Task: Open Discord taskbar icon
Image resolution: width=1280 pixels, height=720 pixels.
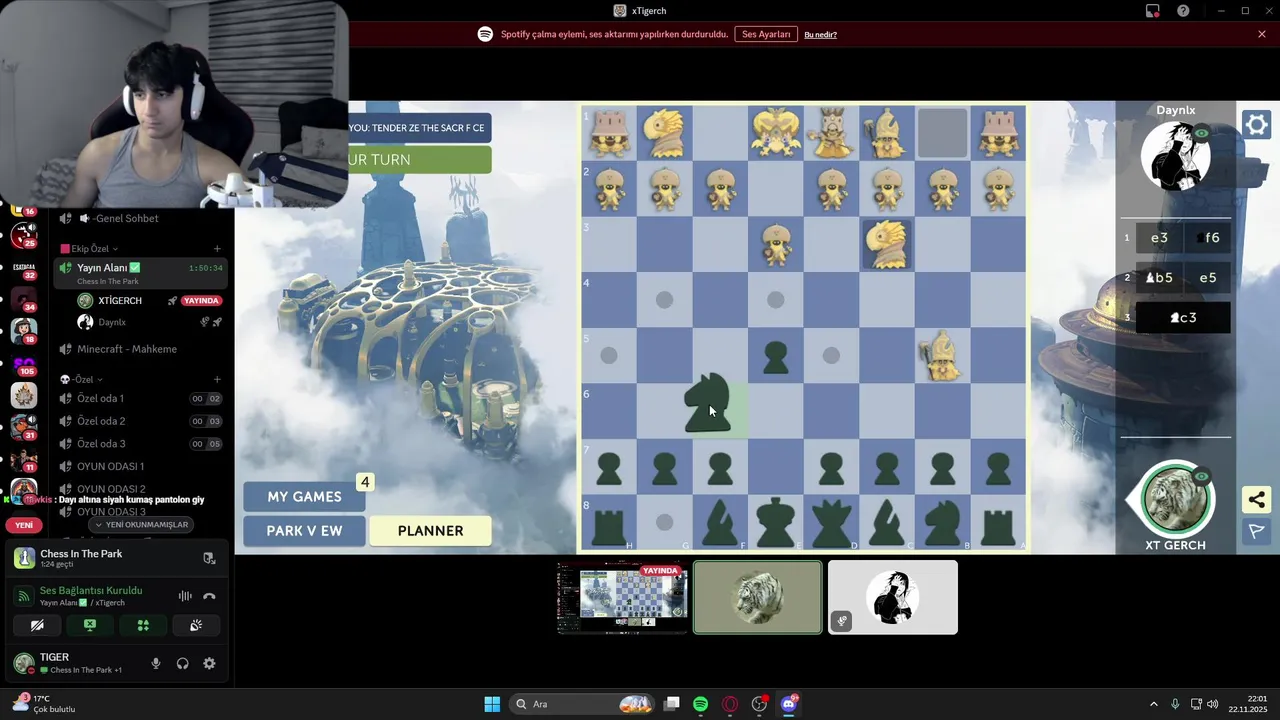Action: tap(788, 704)
